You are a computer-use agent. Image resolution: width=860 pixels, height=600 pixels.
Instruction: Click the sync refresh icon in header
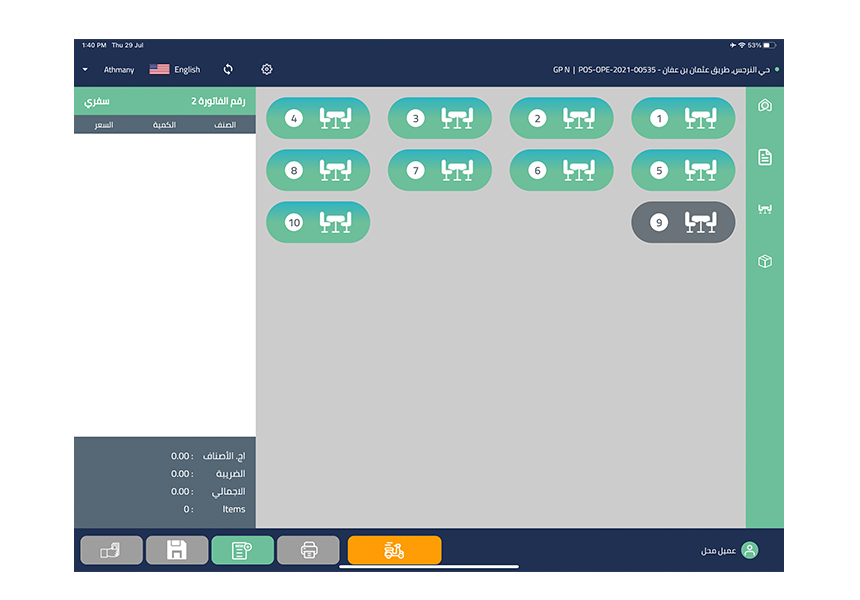coord(228,69)
